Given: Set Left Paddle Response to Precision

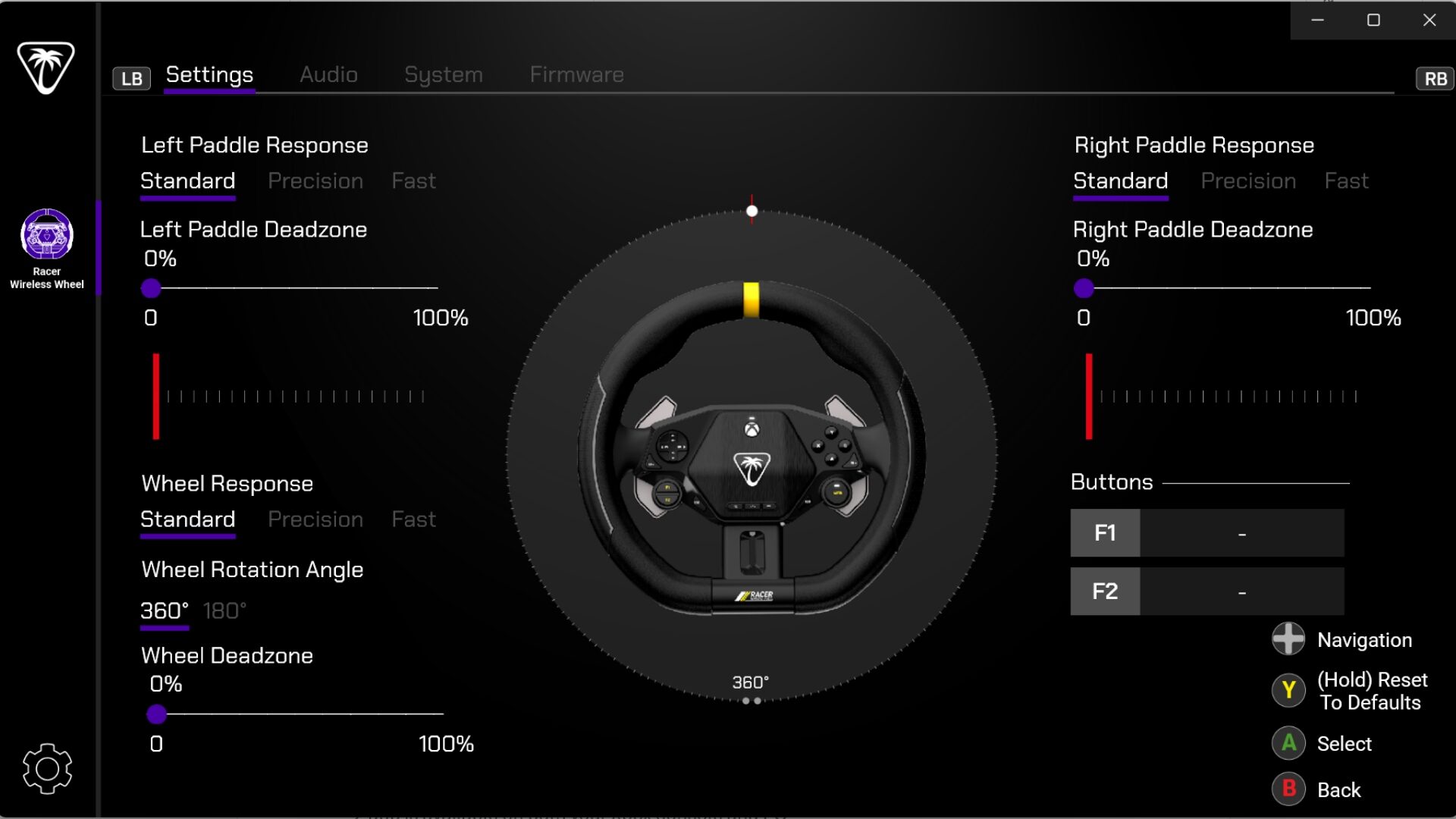Looking at the screenshot, I should click(x=315, y=181).
